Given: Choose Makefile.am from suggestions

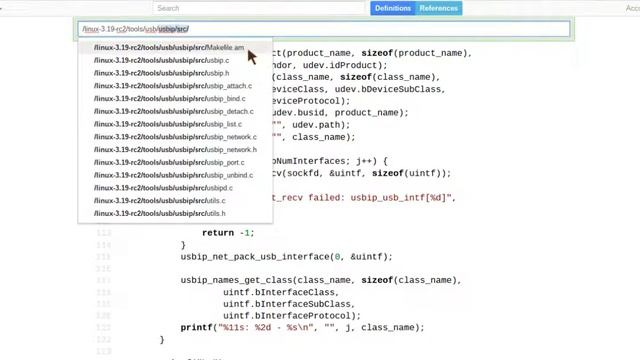Looking at the screenshot, I should tap(175, 47).
